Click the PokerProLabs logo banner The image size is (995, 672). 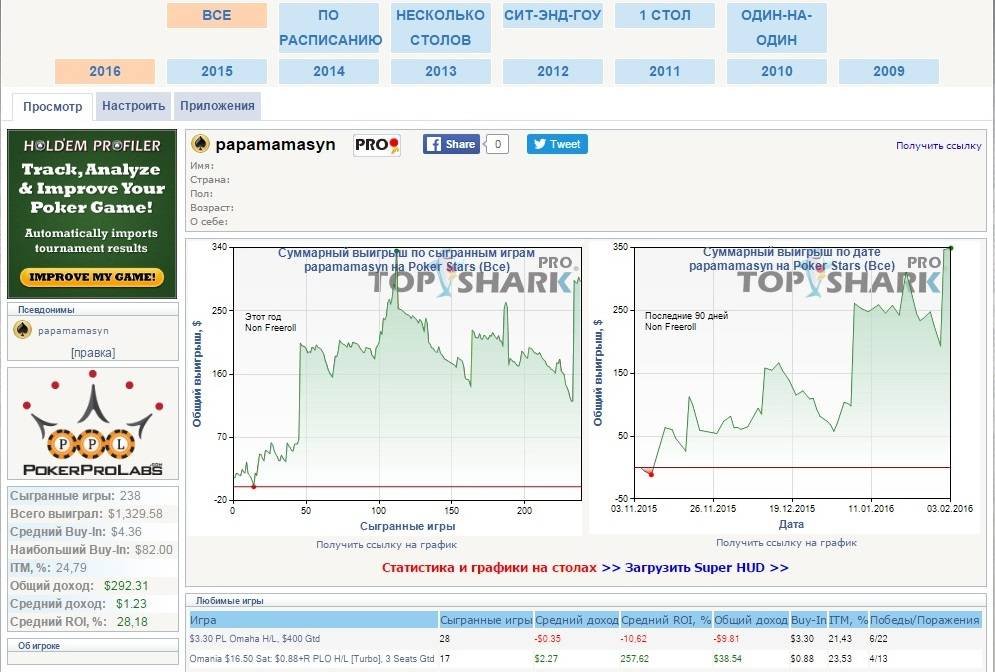92,424
